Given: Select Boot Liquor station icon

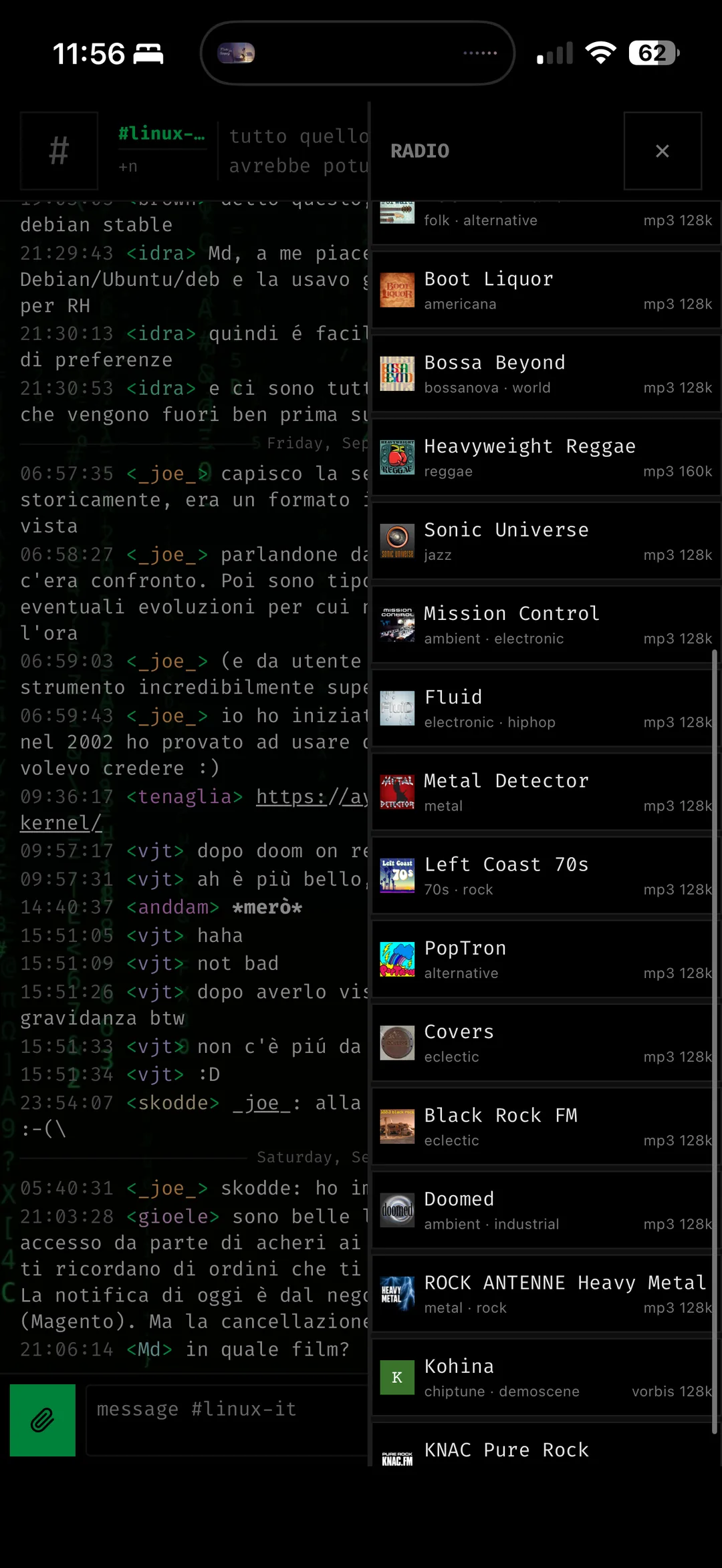Looking at the screenshot, I should [x=397, y=290].
